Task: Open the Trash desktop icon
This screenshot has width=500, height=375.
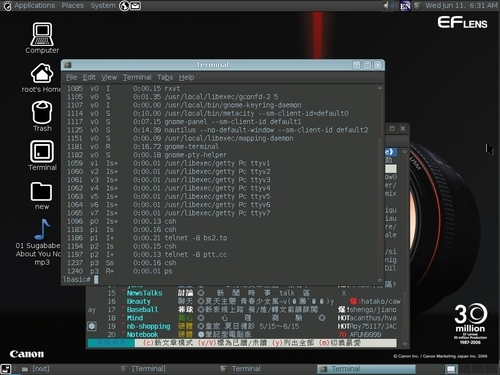Action: click(42, 116)
